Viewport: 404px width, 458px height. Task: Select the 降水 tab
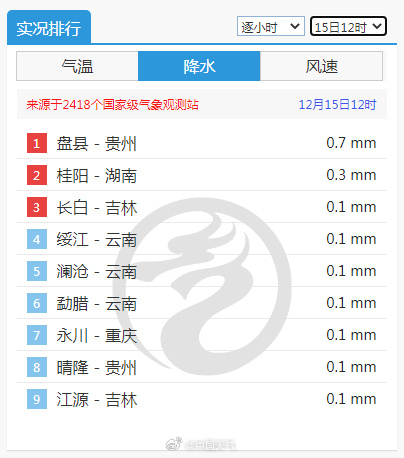pos(199,66)
